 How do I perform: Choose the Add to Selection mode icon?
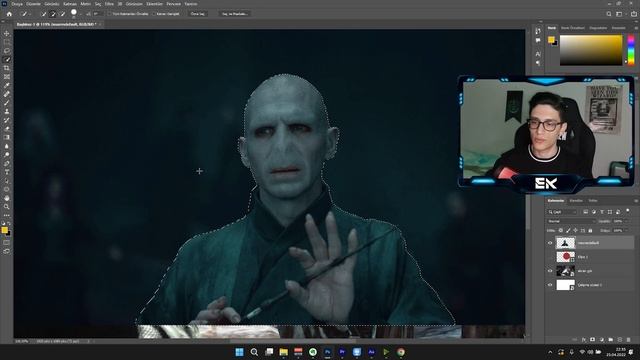pyautogui.click(x=53, y=14)
